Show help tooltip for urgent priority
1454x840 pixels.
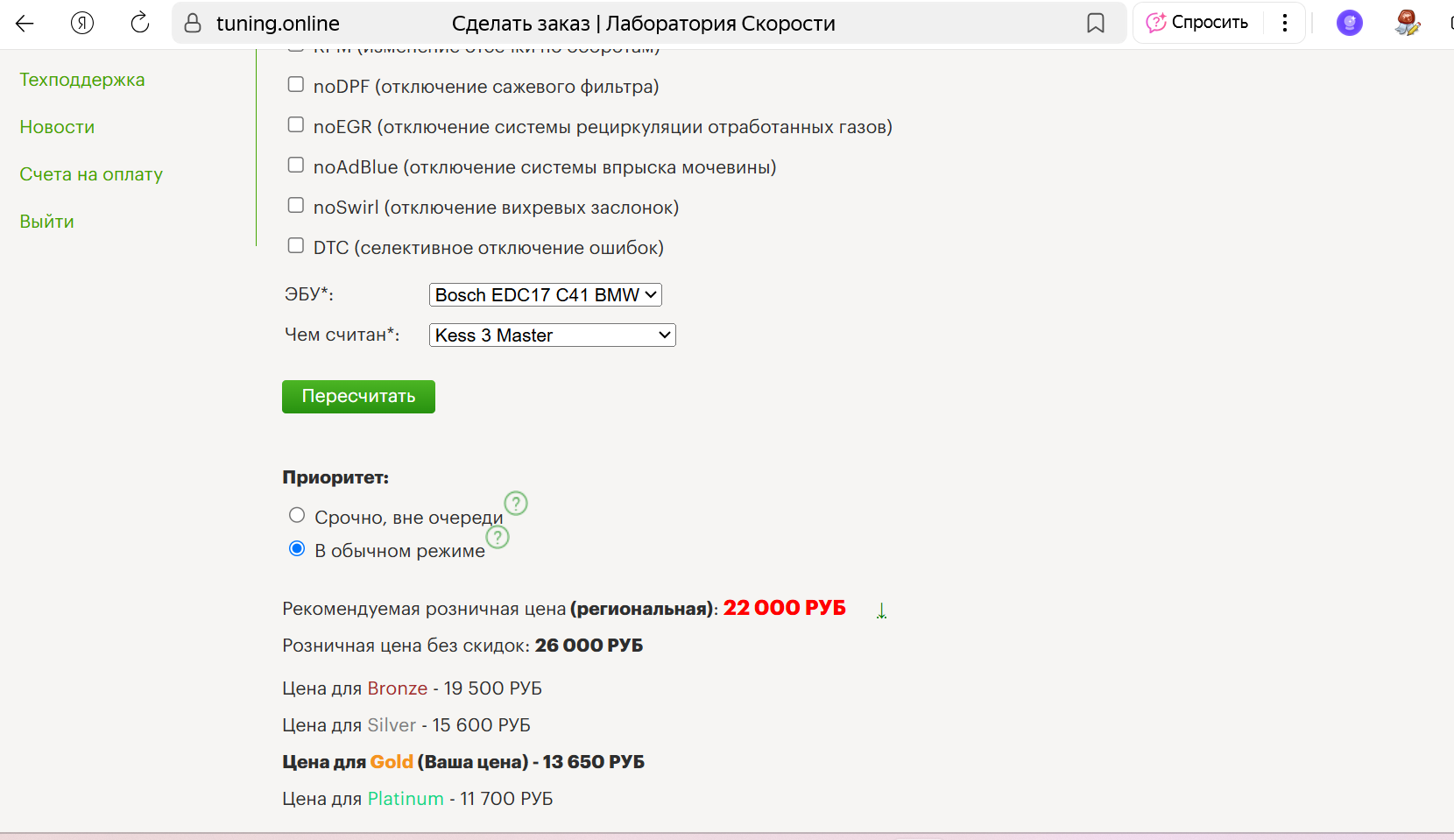pos(516,504)
